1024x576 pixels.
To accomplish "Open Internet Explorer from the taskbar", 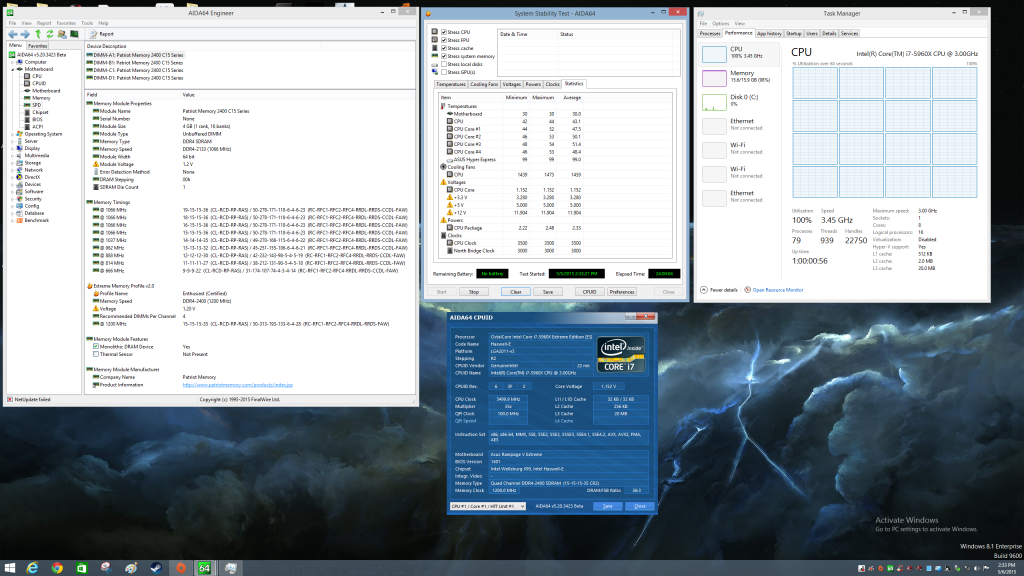I will click(x=32, y=568).
